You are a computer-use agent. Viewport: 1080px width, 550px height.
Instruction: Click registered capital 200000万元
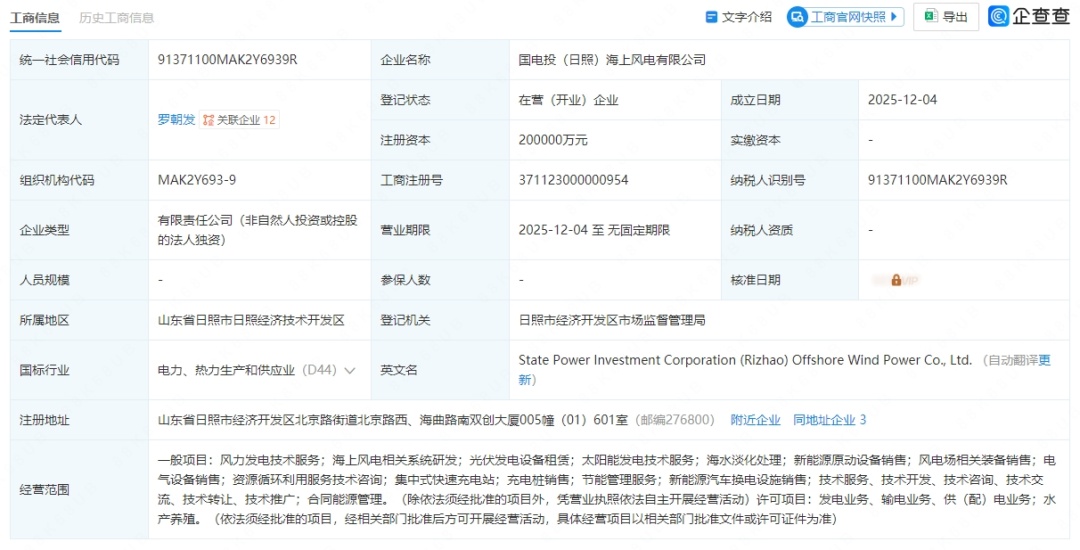(x=552, y=140)
